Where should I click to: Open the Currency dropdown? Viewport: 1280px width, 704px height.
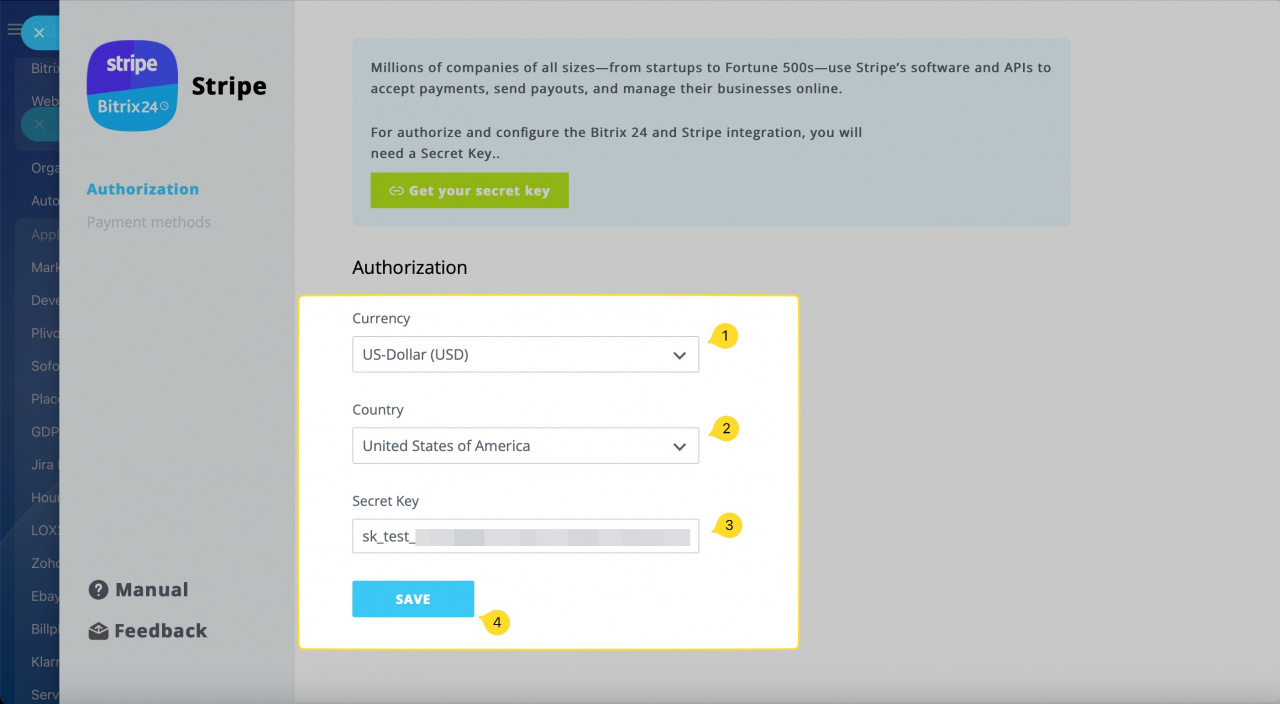(x=525, y=354)
